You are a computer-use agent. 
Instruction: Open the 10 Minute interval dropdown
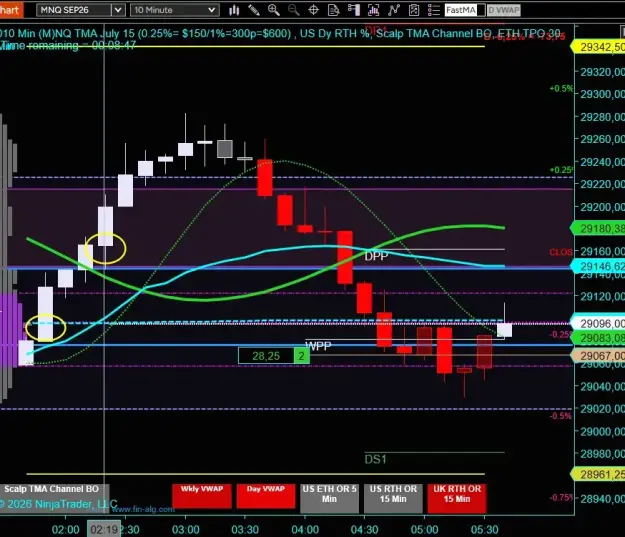(x=175, y=10)
